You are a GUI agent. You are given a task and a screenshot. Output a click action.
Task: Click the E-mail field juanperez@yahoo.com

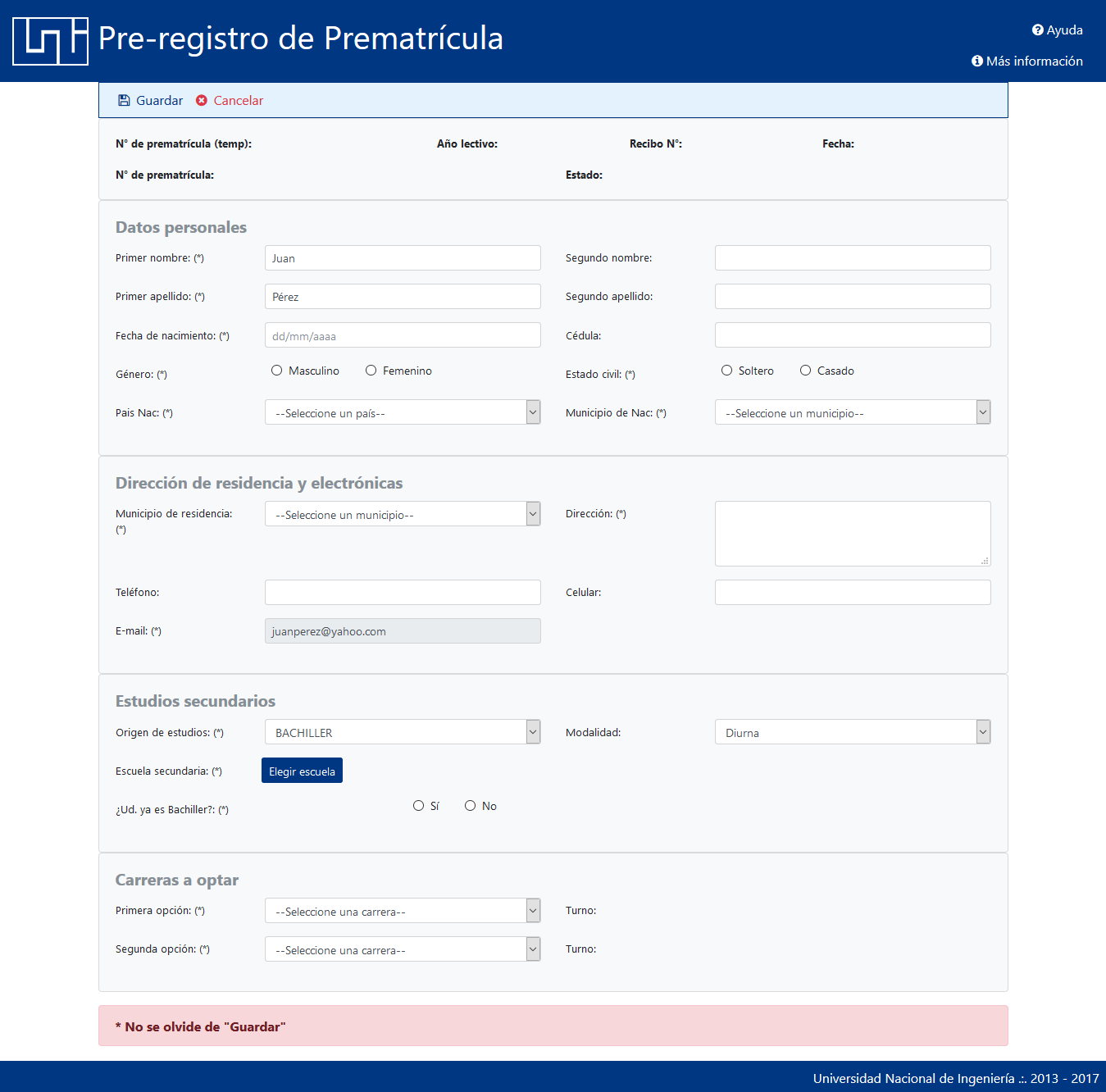pyautogui.click(x=403, y=631)
